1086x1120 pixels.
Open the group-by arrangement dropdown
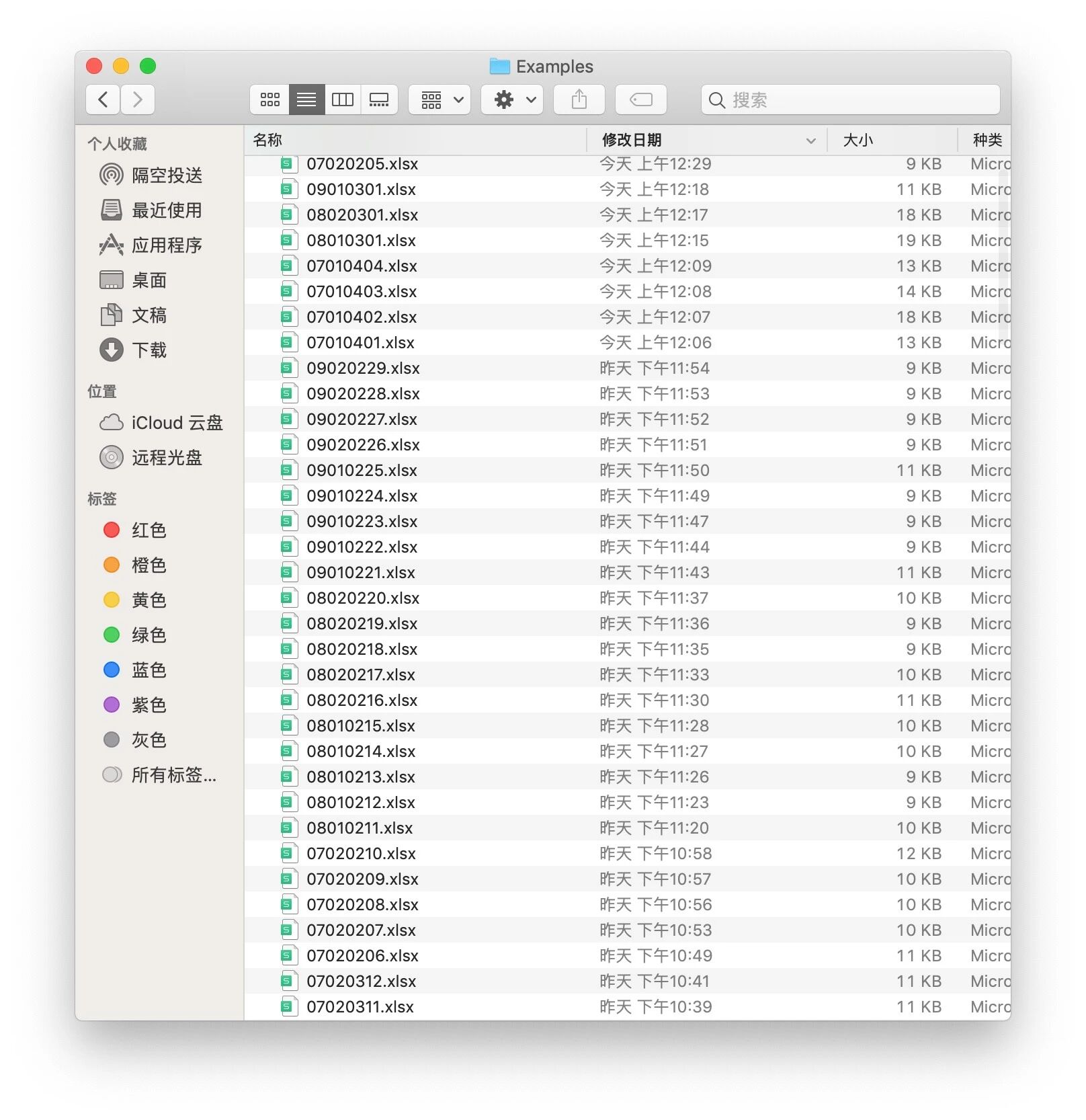(440, 100)
